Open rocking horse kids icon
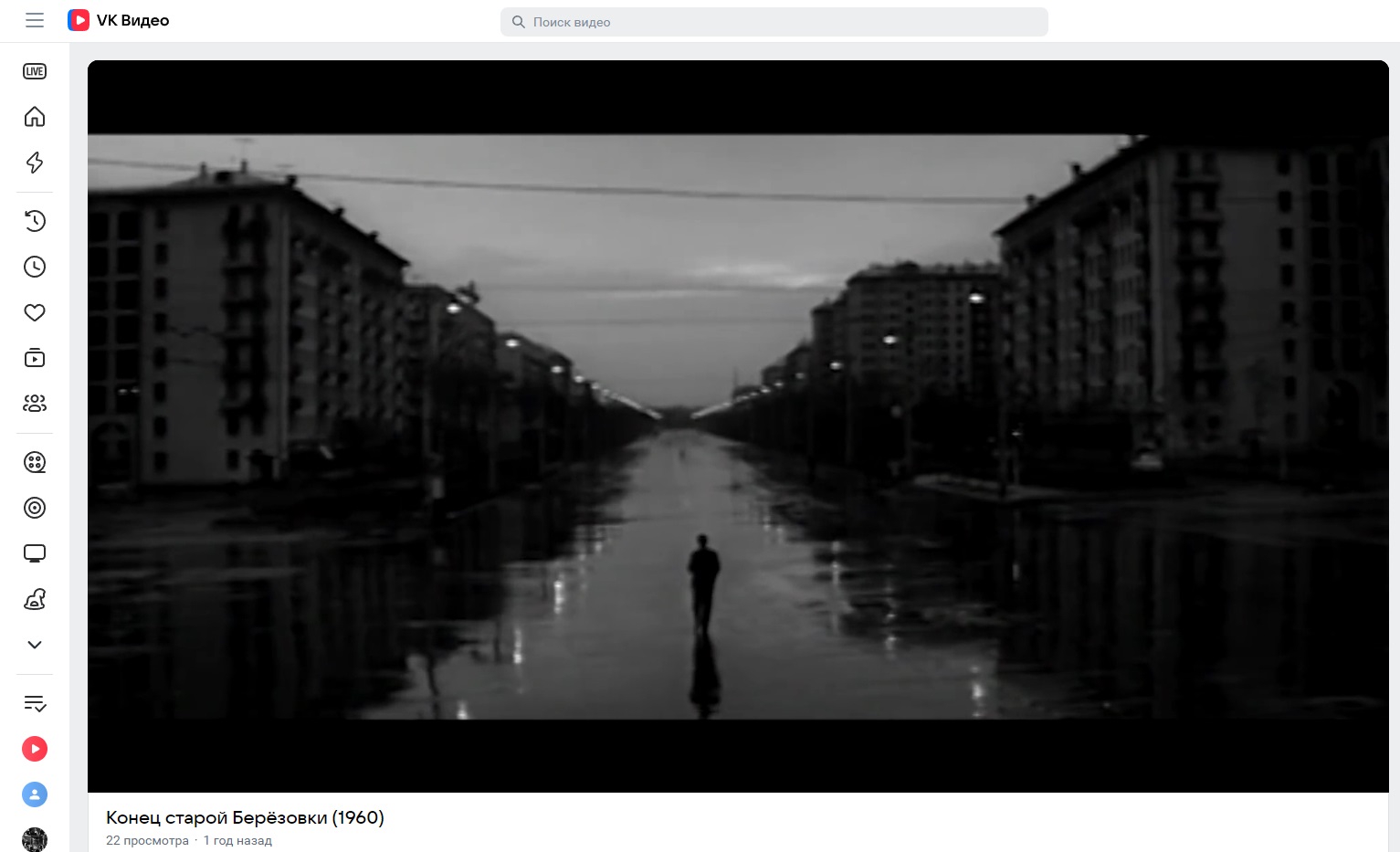Screen dimensions: 1400x852 [x=35, y=599]
